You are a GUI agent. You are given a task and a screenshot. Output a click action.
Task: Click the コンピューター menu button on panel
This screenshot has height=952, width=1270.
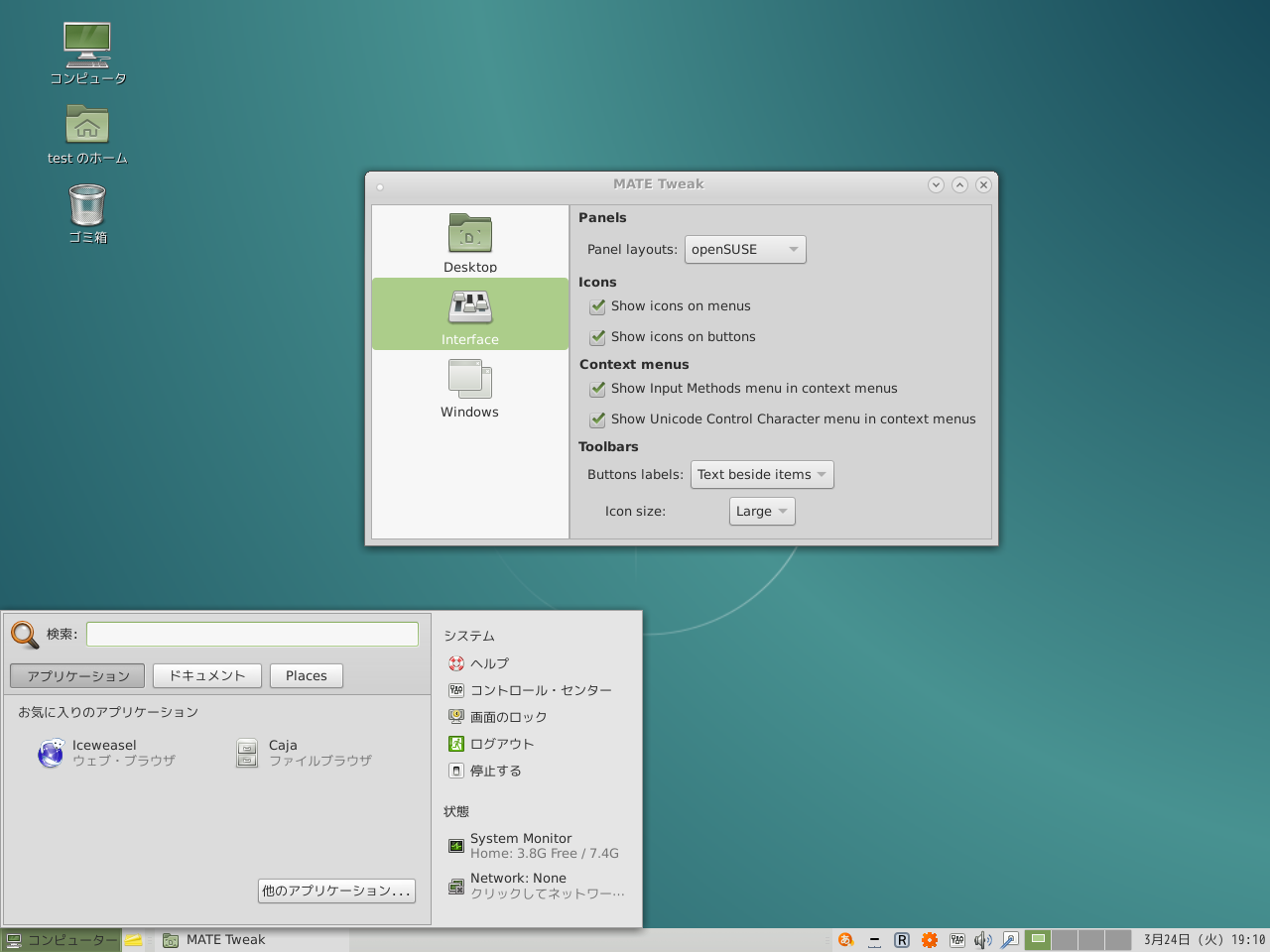point(61,940)
